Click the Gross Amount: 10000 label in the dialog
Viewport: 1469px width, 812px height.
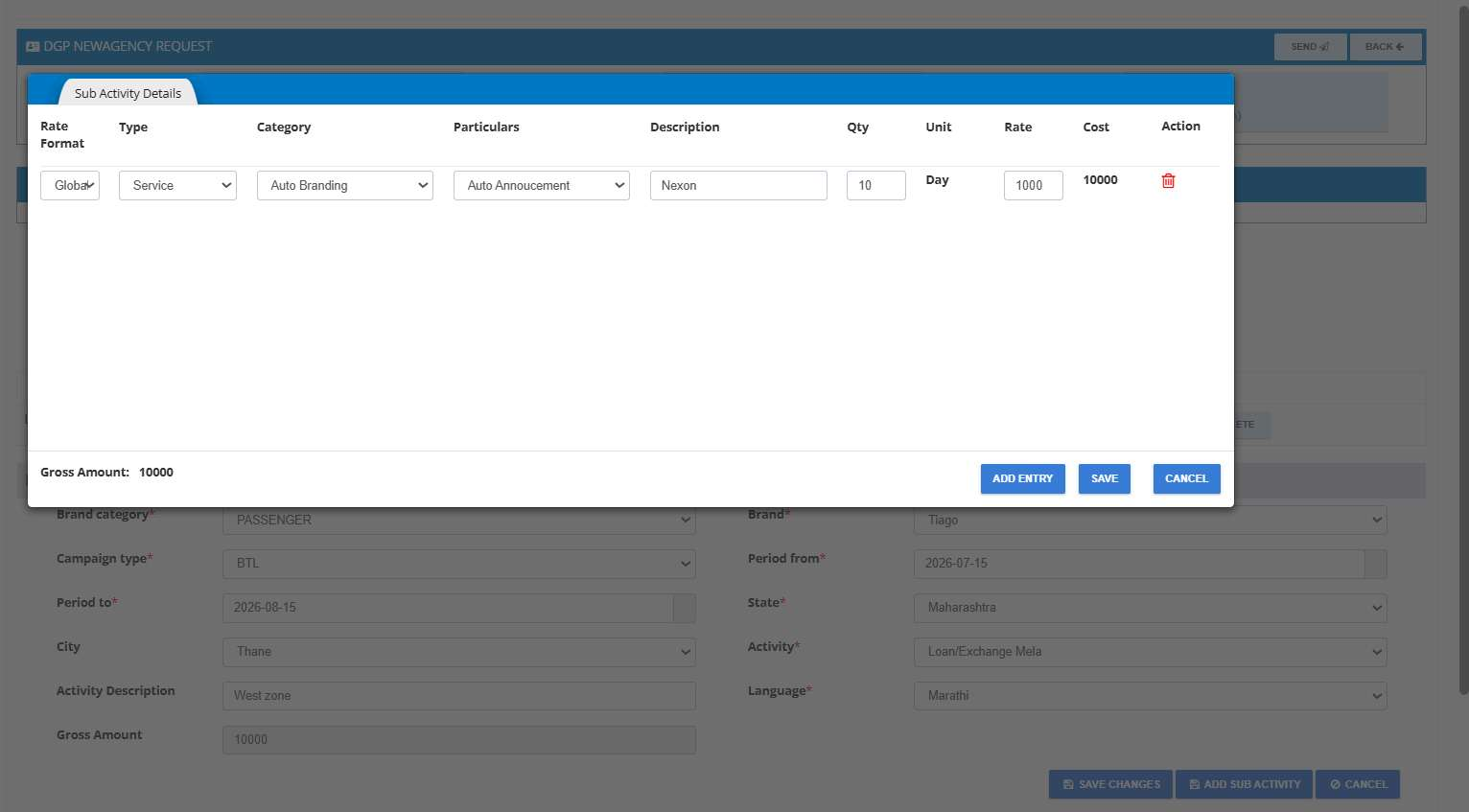106,473
